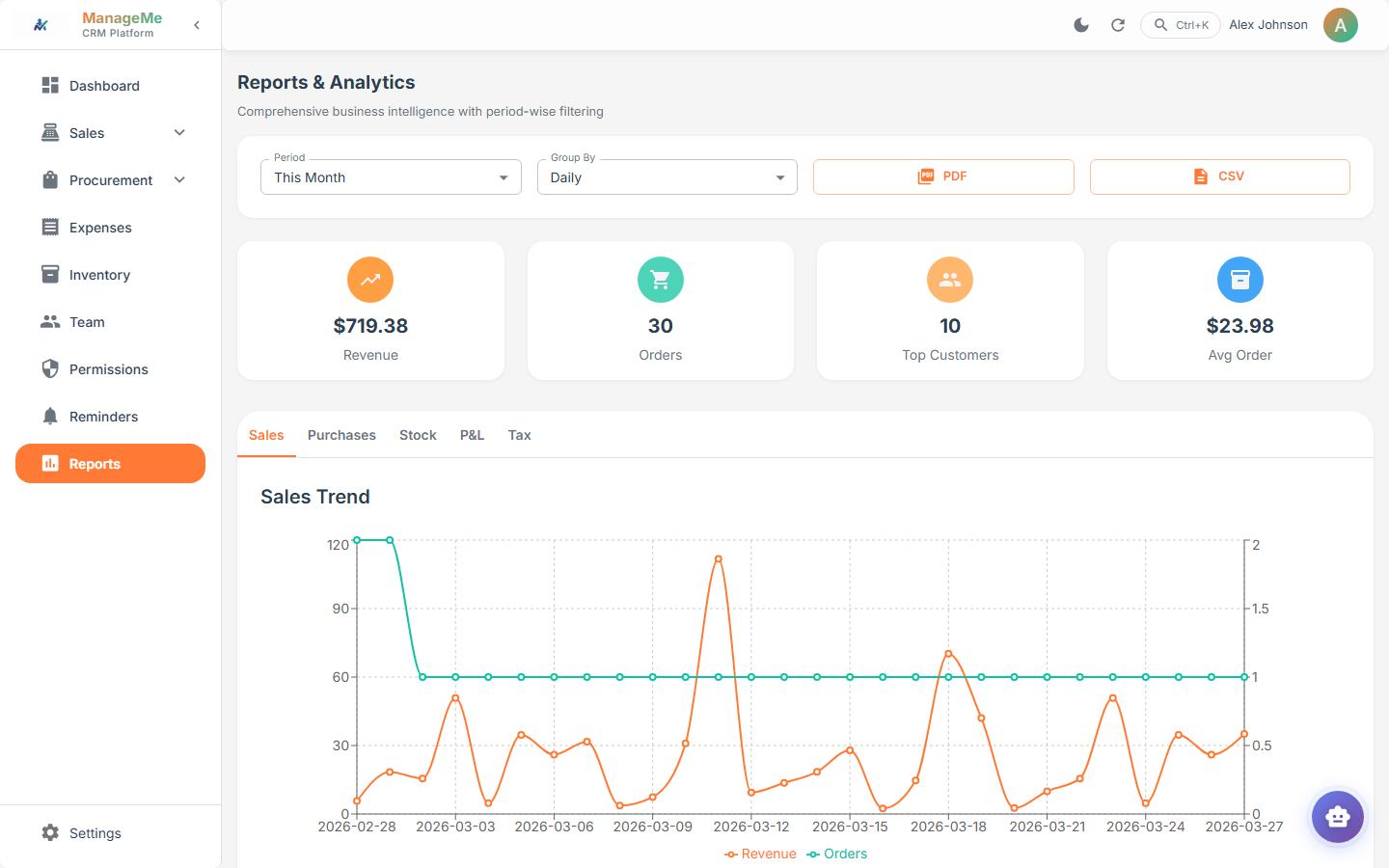Screen dimensions: 1389x868
Task: Refresh the page with the reload icon
Action: click(x=1118, y=25)
